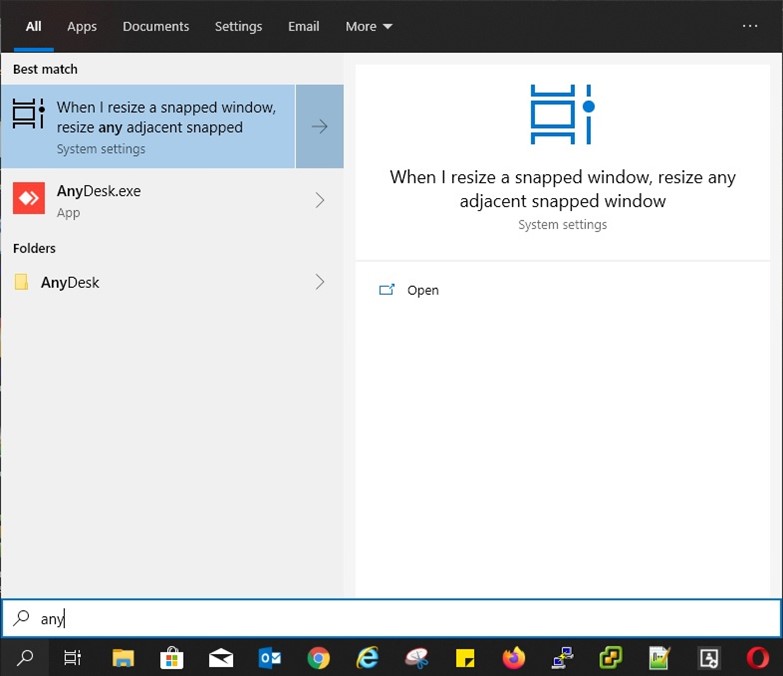This screenshot has height=676, width=783.
Task: Click the yellow AnyDesk folder icon
Action: coord(21,282)
